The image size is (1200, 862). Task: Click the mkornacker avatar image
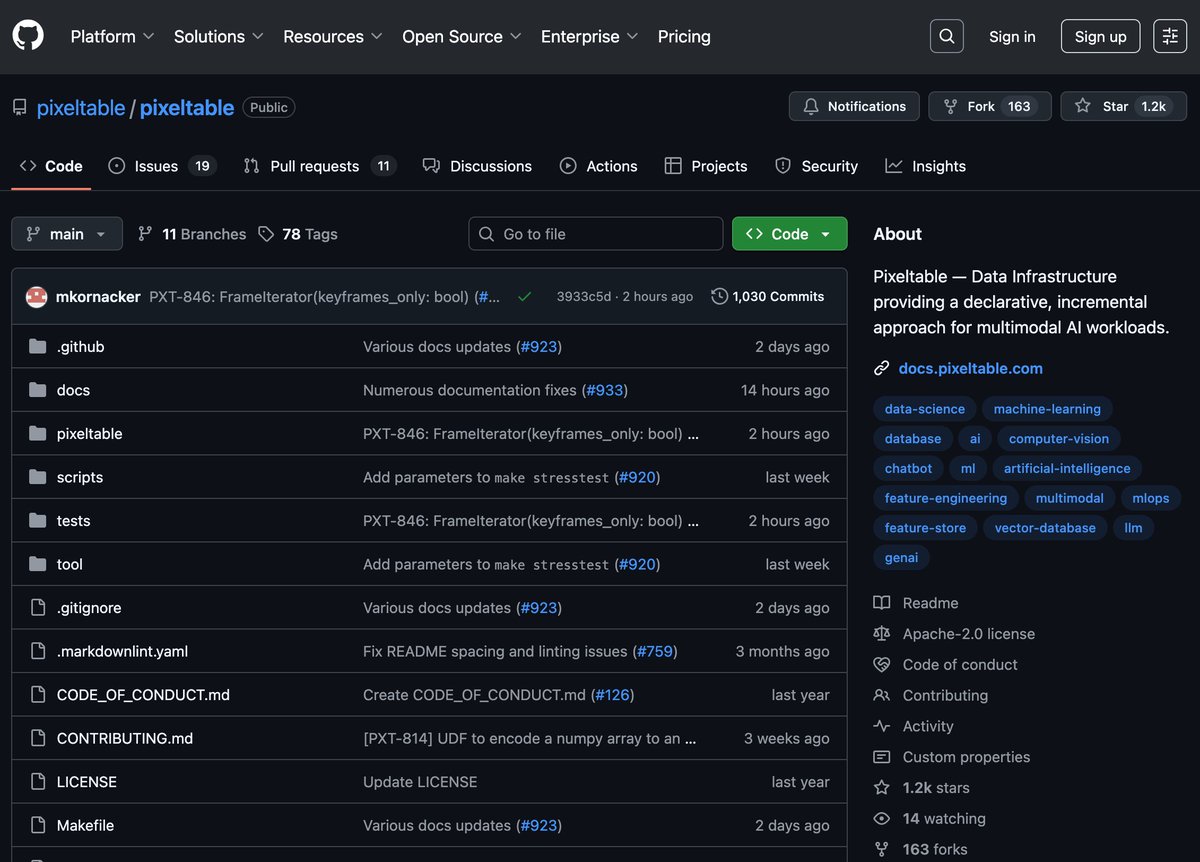pyautogui.click(x=36, y=296)
